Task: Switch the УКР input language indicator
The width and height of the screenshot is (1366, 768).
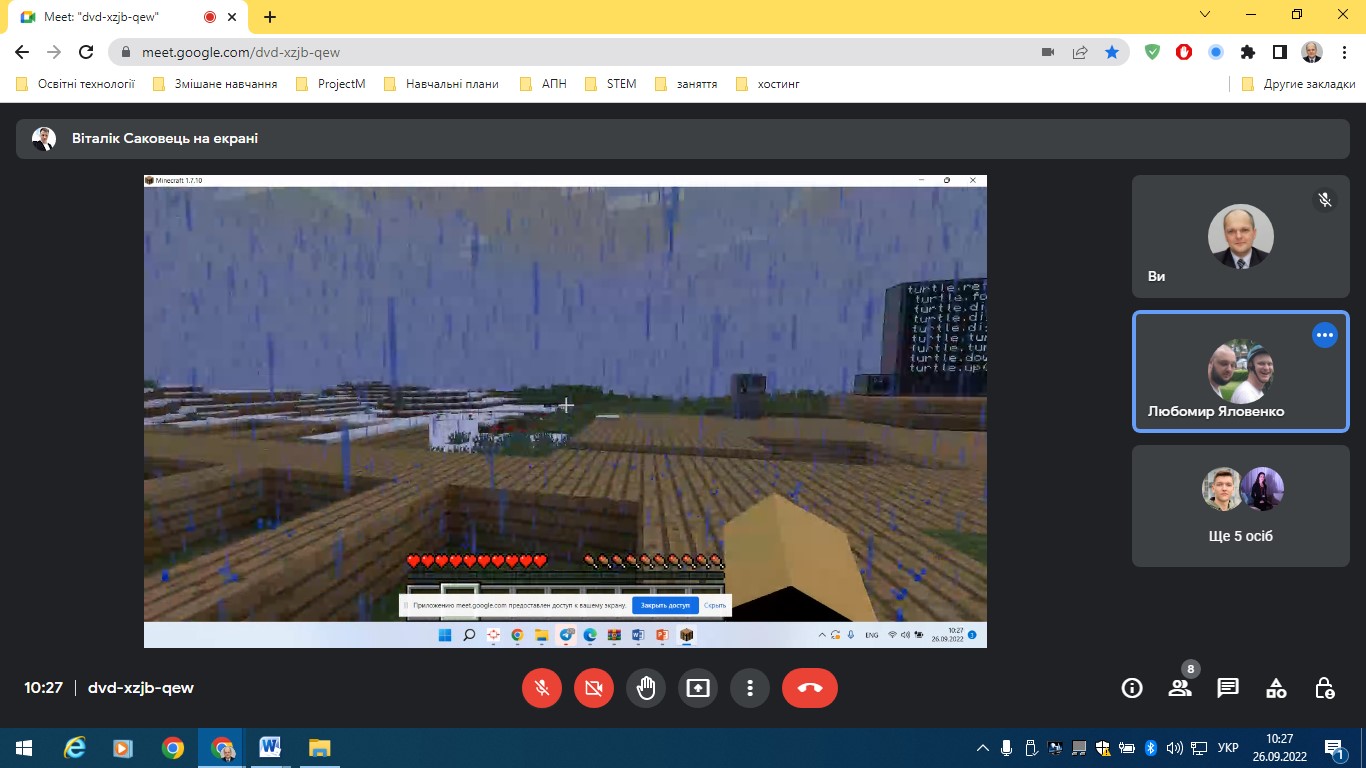Action: pos(1229,748)
